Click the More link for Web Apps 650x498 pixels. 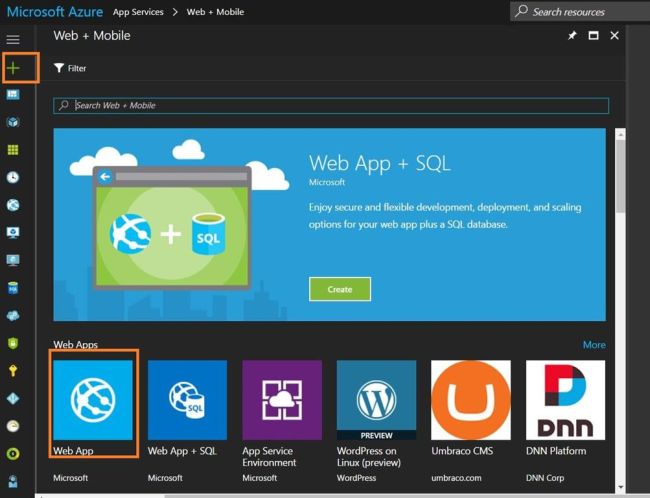tap(594, 345)
